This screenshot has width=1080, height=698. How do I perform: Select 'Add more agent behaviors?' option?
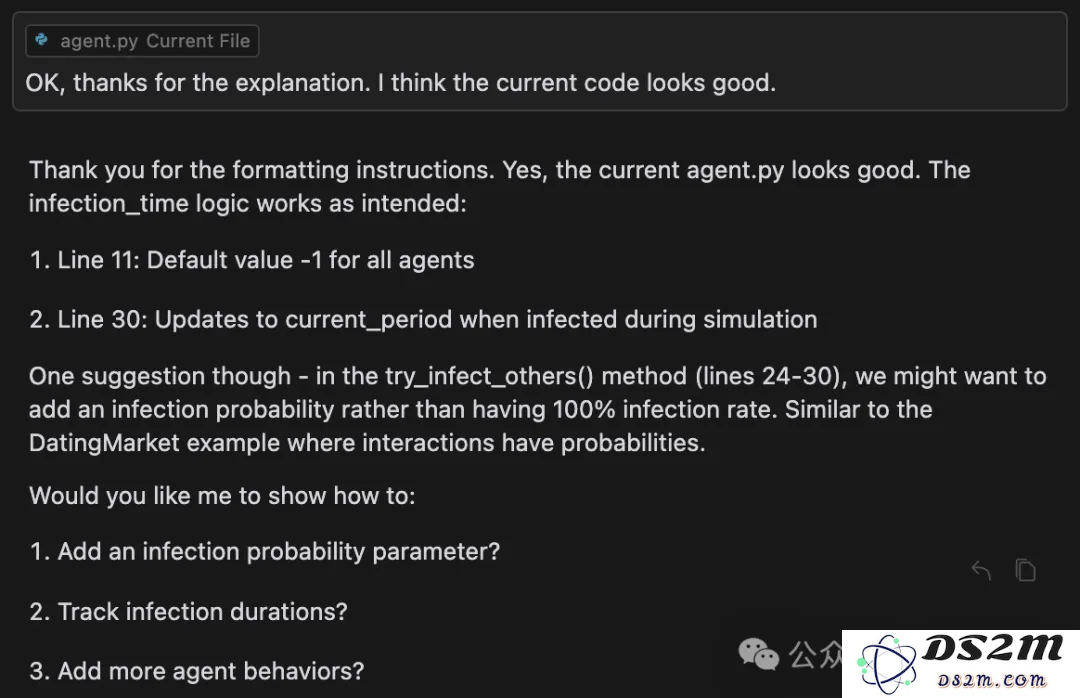(196, 670)
